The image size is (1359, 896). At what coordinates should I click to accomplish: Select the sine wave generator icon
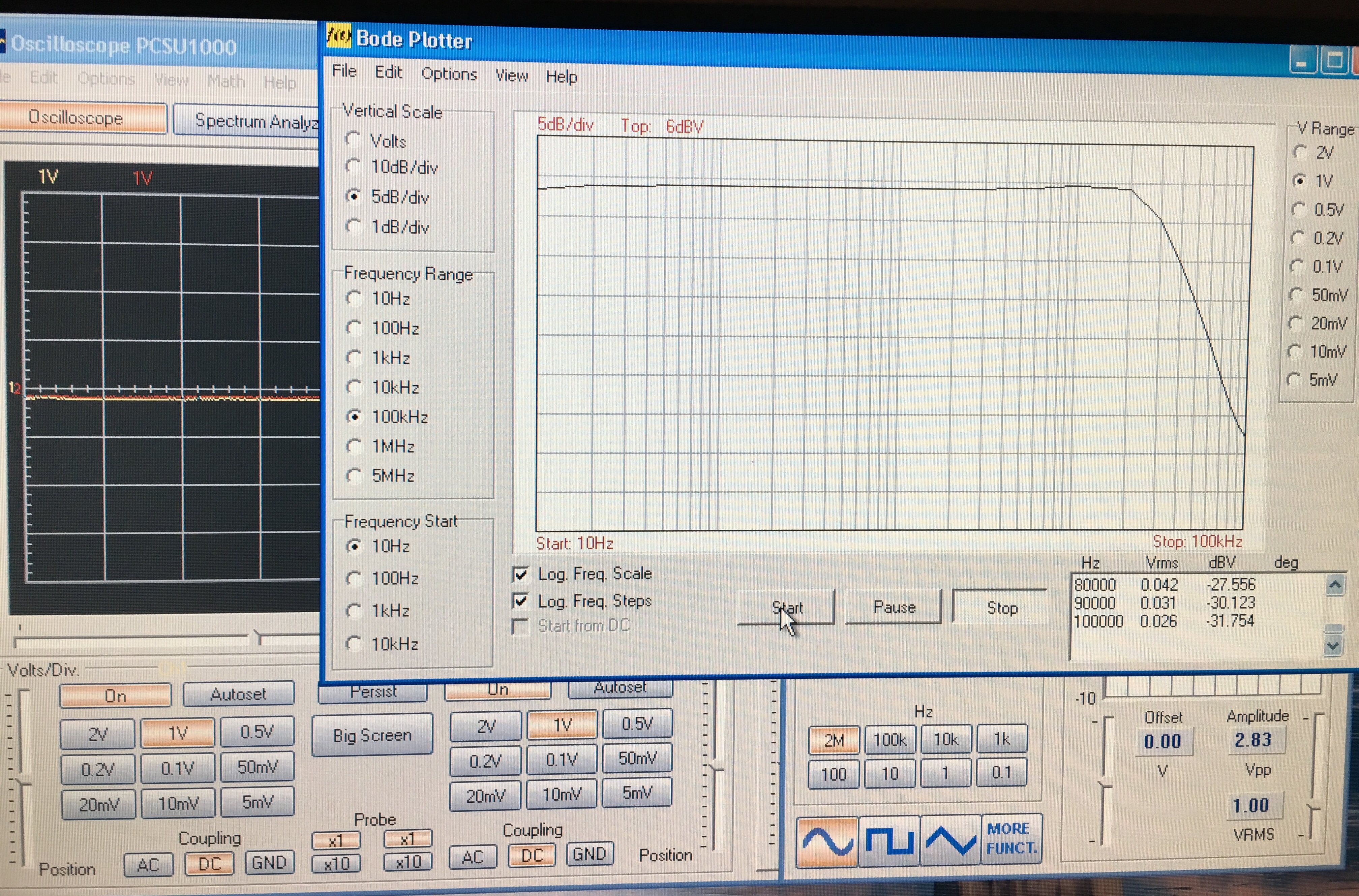[827, 841]
